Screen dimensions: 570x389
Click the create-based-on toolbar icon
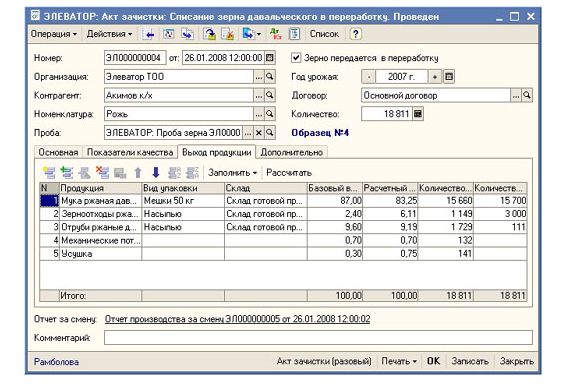tap(248, 34)
